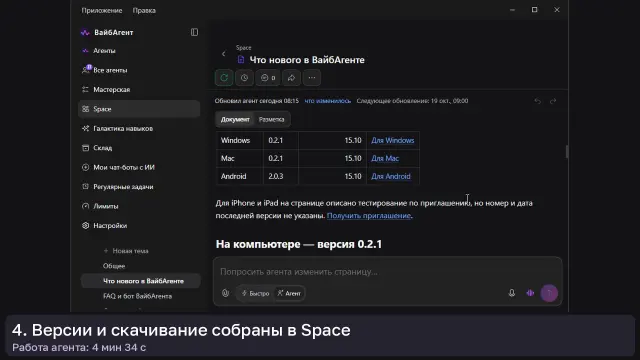Click the purple voice waveform icon
The height and width of the screenshot is (360, 640).
coord(530,293)
